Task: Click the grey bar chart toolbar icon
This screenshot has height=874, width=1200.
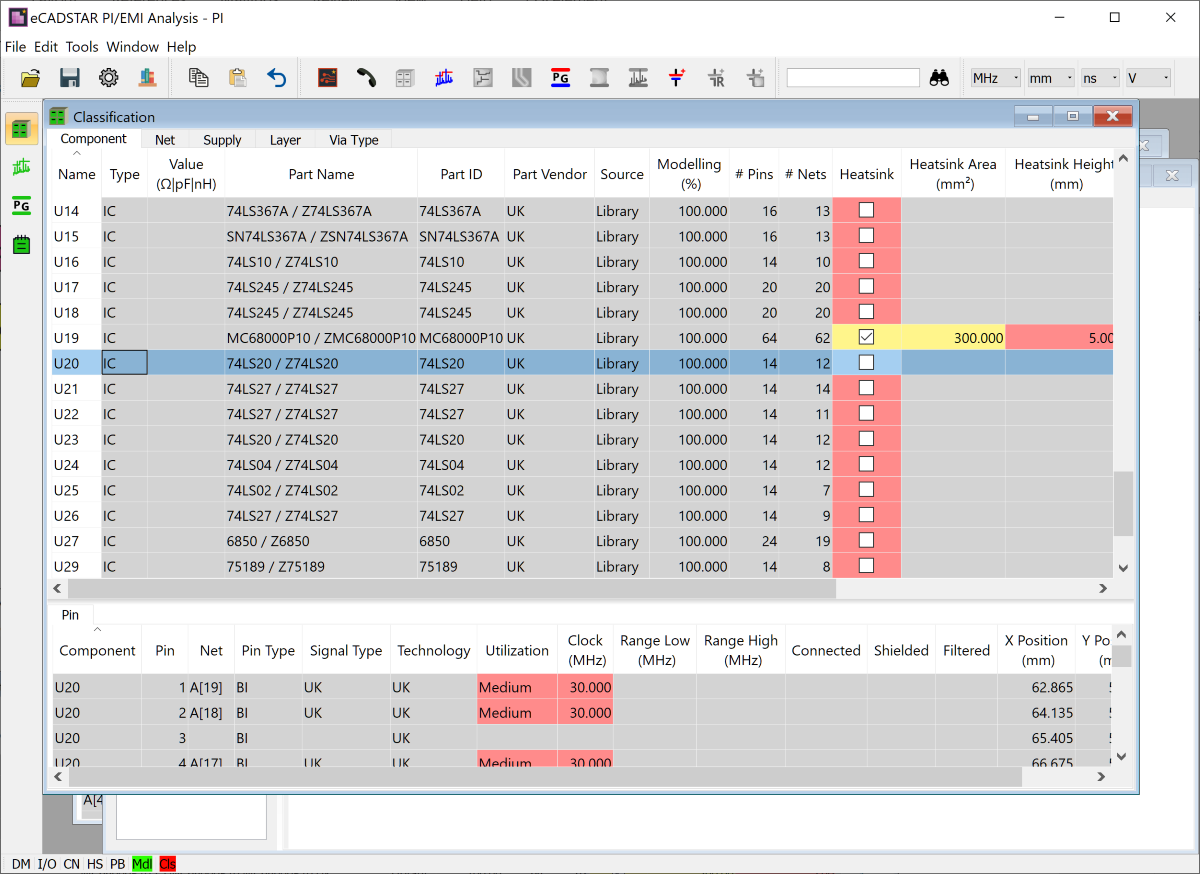Action: (x=638, y=78)
